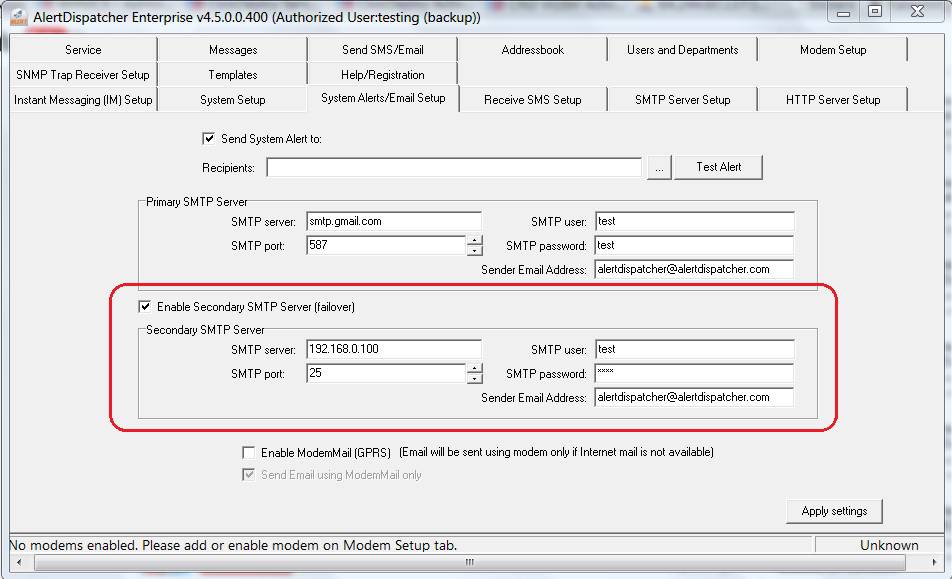Click the Primary SMTP user field

click(694, 222)
